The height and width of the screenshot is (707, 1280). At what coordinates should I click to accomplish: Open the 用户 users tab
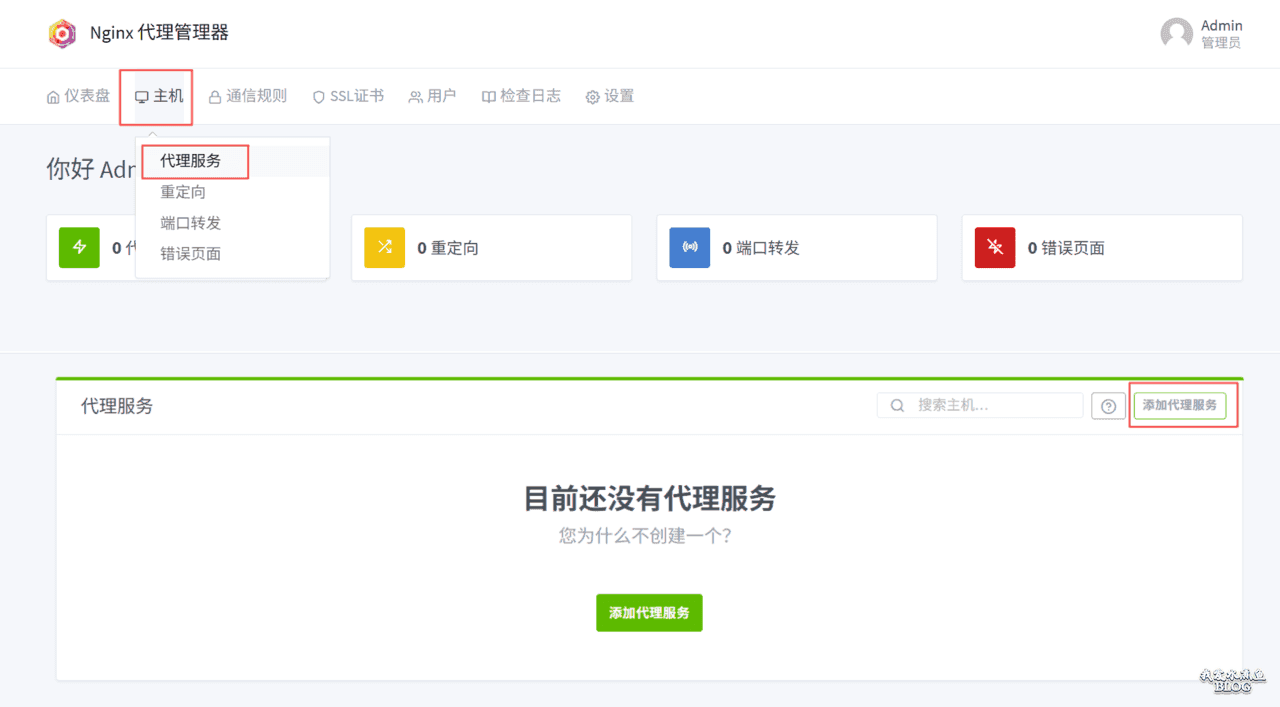coord(432,97)
